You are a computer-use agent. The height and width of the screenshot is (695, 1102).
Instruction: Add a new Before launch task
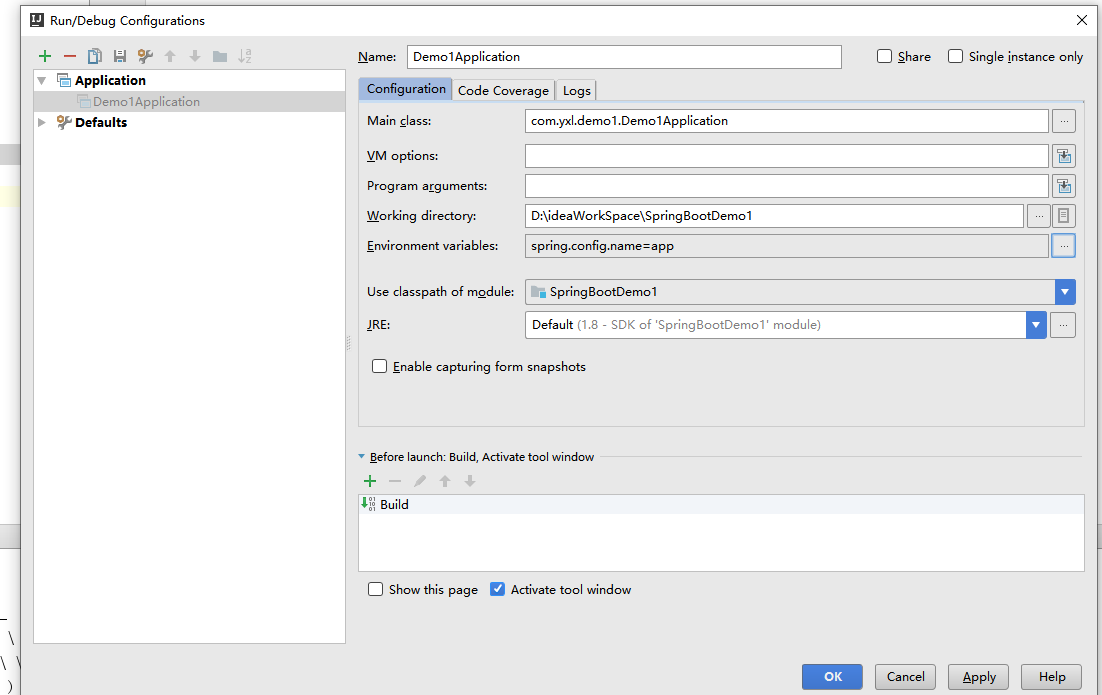(370, 481)
